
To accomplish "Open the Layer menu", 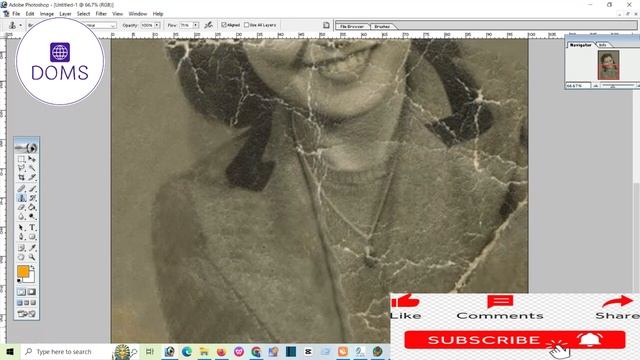I will [65, 14].
